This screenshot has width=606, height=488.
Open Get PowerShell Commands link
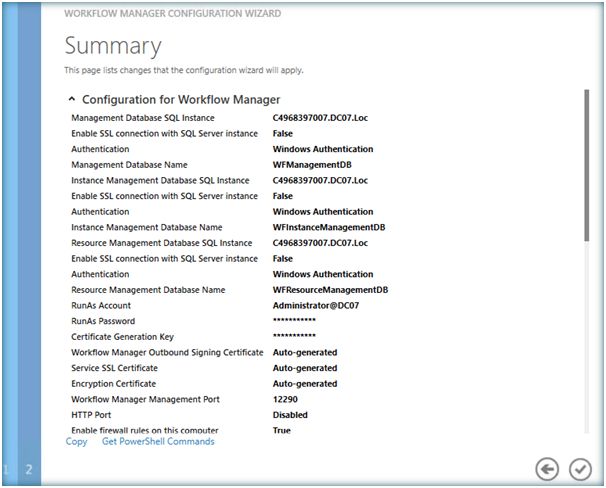tap(158, 441)
